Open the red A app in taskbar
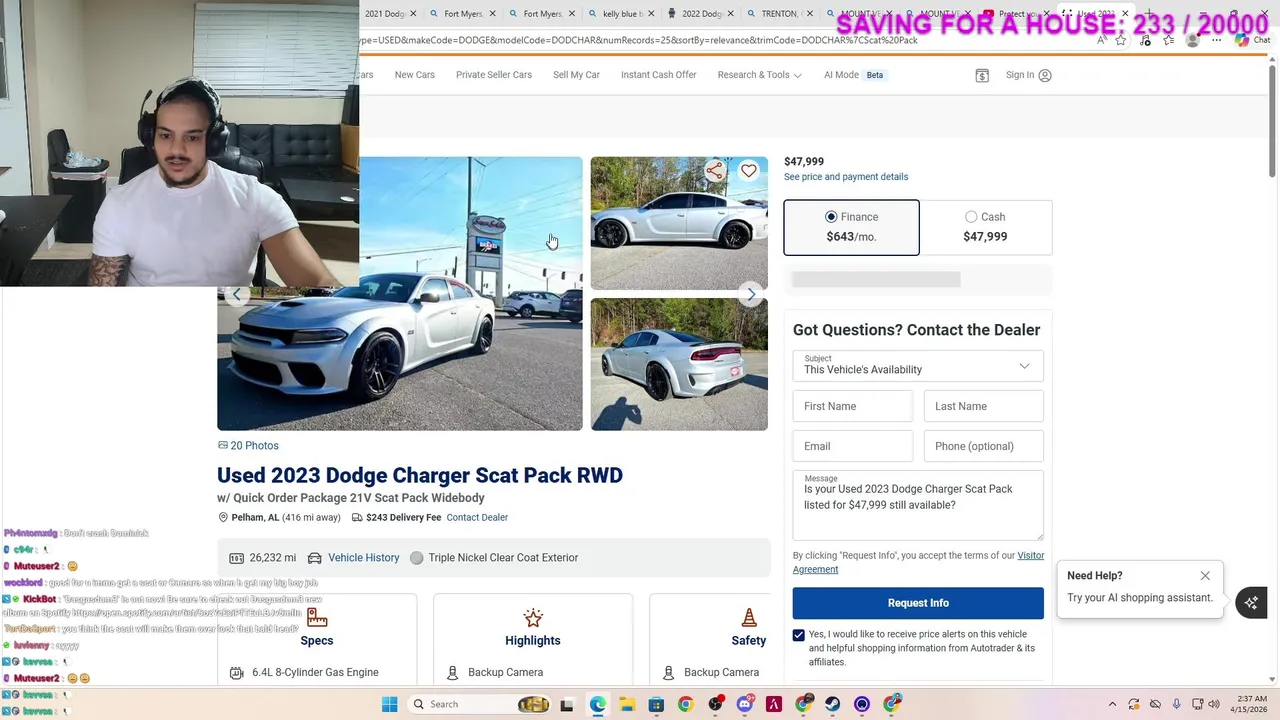Screen dimensions: 1280x720 [773, 704]
